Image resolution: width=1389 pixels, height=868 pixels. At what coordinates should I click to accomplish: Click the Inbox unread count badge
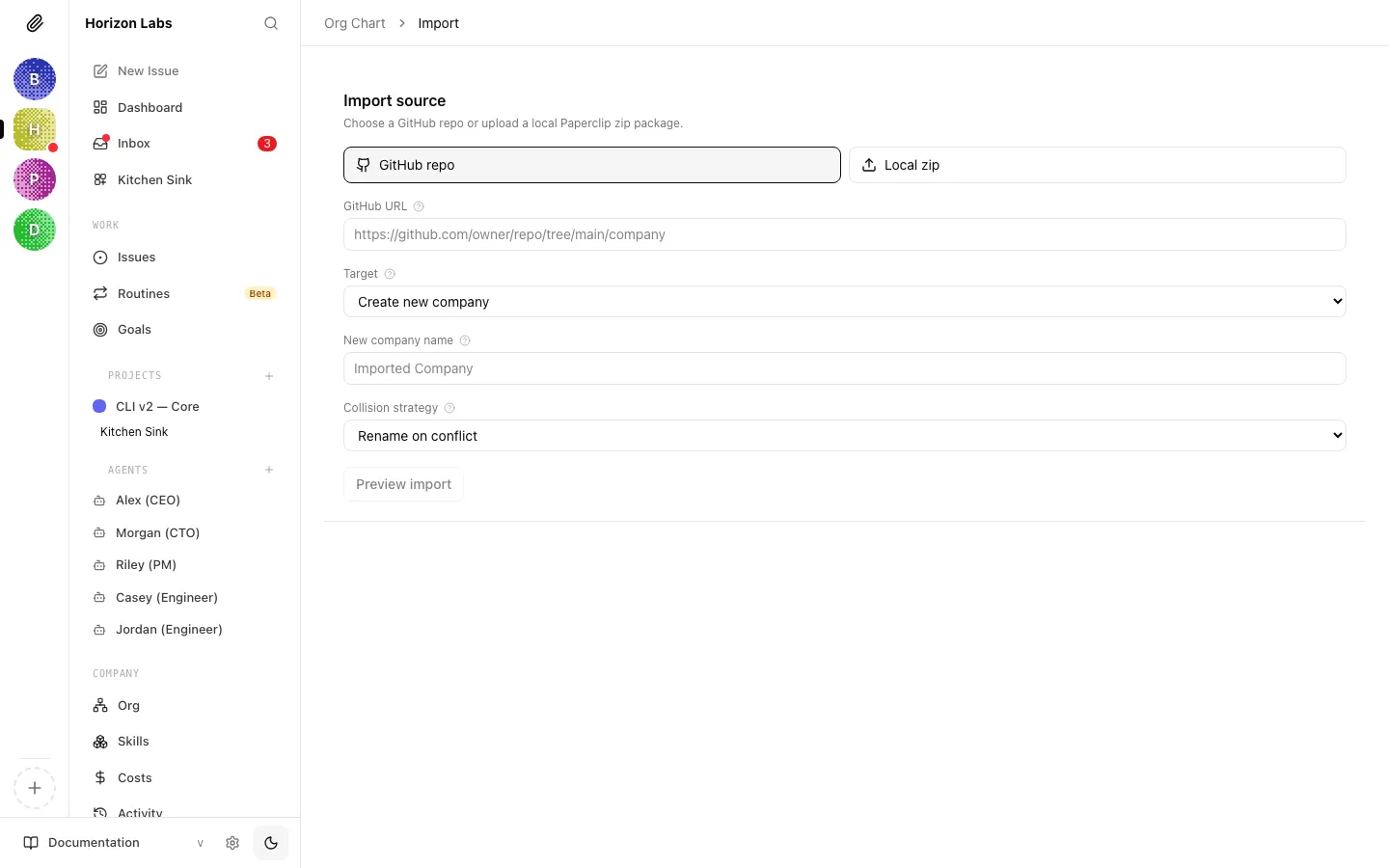pyautogui.click(x=267, y=144)
